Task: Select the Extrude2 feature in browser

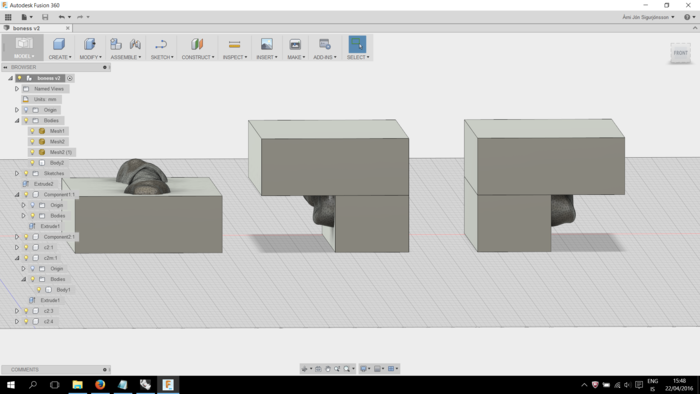Action: (x=43, y=184)
